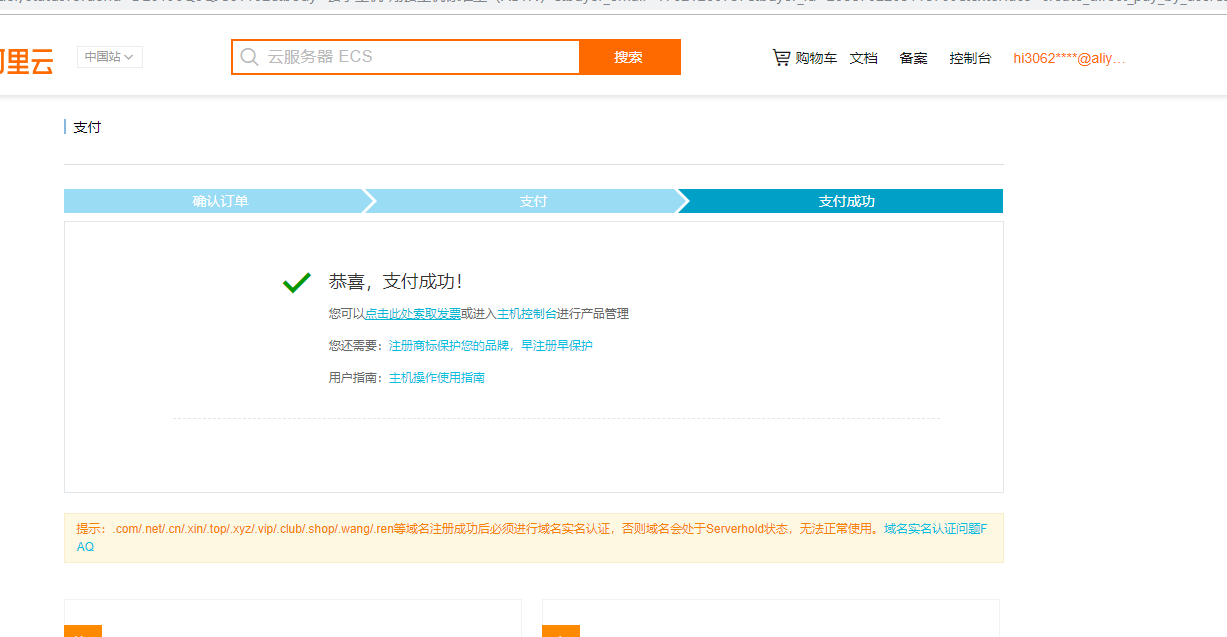
Task: Open 文档 in the top navigation
Action: (863, 58)
